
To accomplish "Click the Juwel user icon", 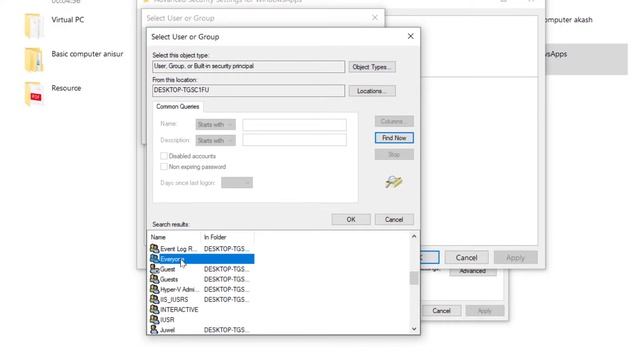I will [154, 329].
